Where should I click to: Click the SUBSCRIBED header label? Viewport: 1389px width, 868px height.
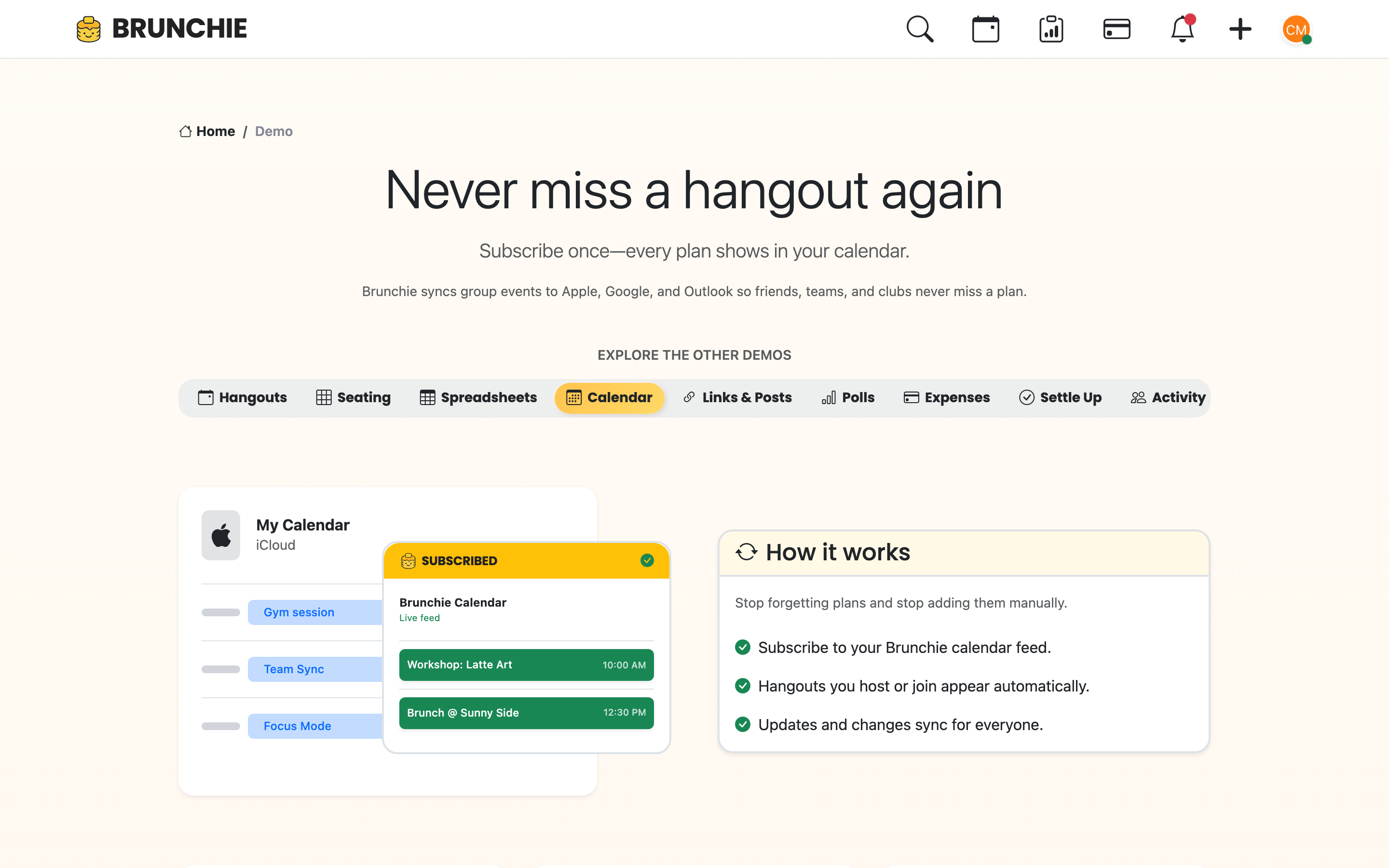click(x=459, y=560)
